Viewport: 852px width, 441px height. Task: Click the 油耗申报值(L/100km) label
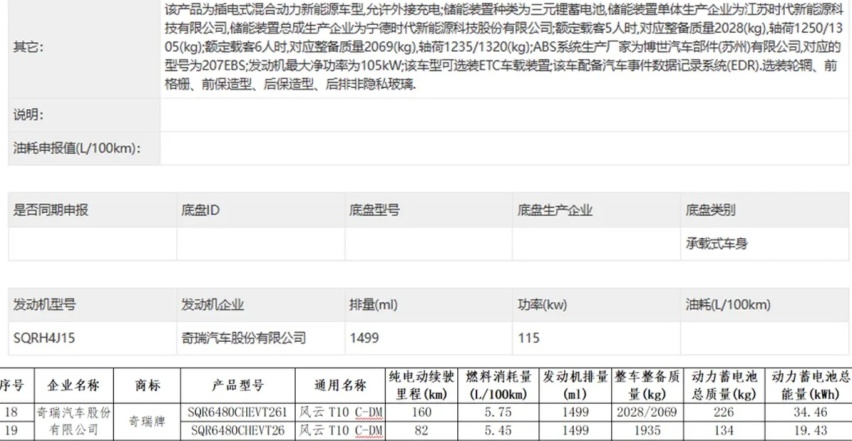coord(77,148)
